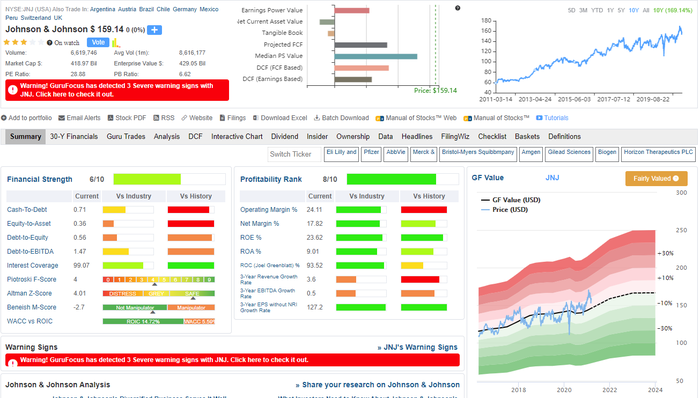Click the Piotroski F-Score scale bar
Image resolution: width=700 pixels, height=398 pixels.
tap(158, 280)
